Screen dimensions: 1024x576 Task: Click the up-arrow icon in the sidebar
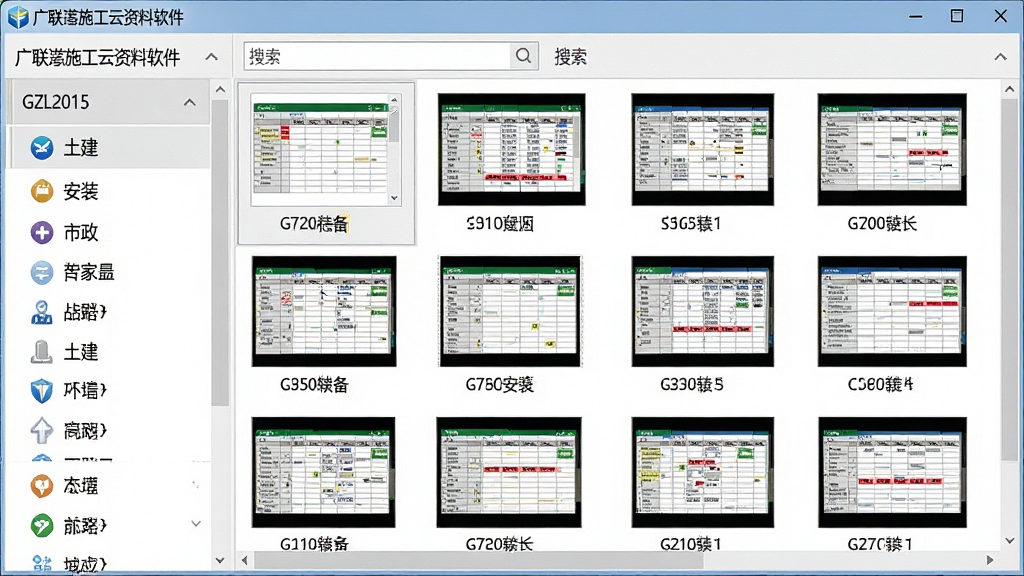[x=42, y=430]
